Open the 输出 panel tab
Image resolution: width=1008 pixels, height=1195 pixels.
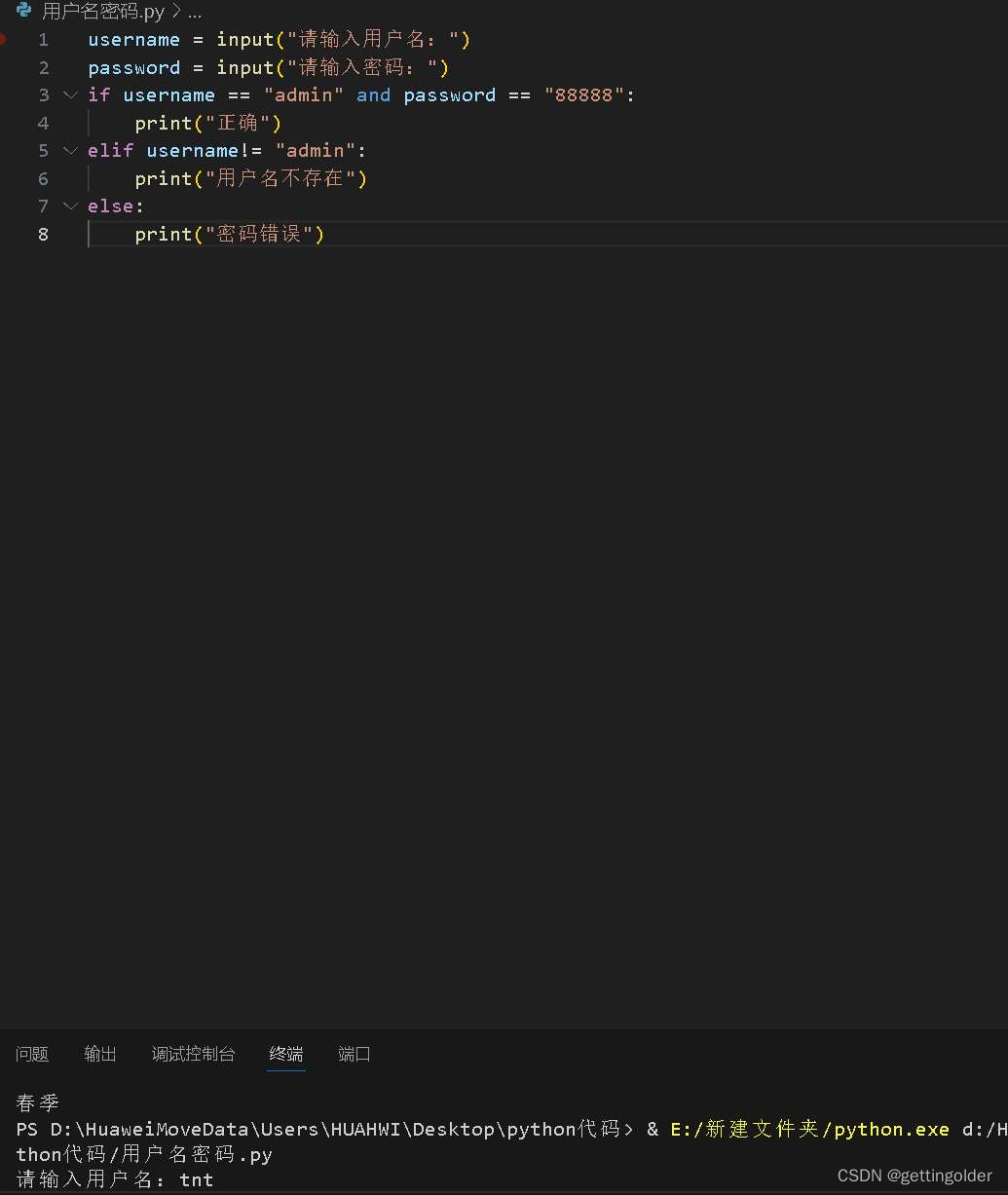(x=99, y=1054)
